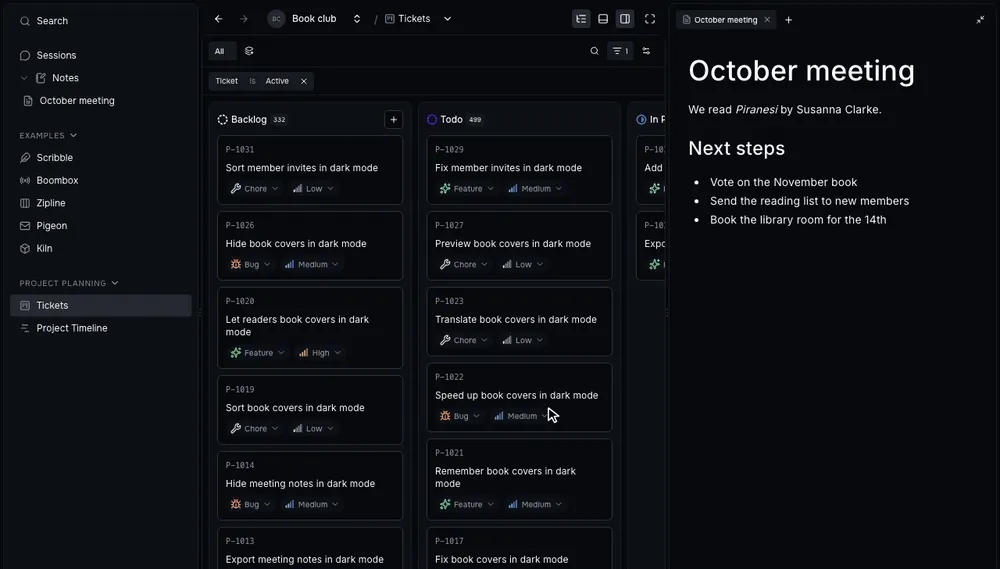Add a new tab with plus
The image size is (1000, 569).
(788, 20)
